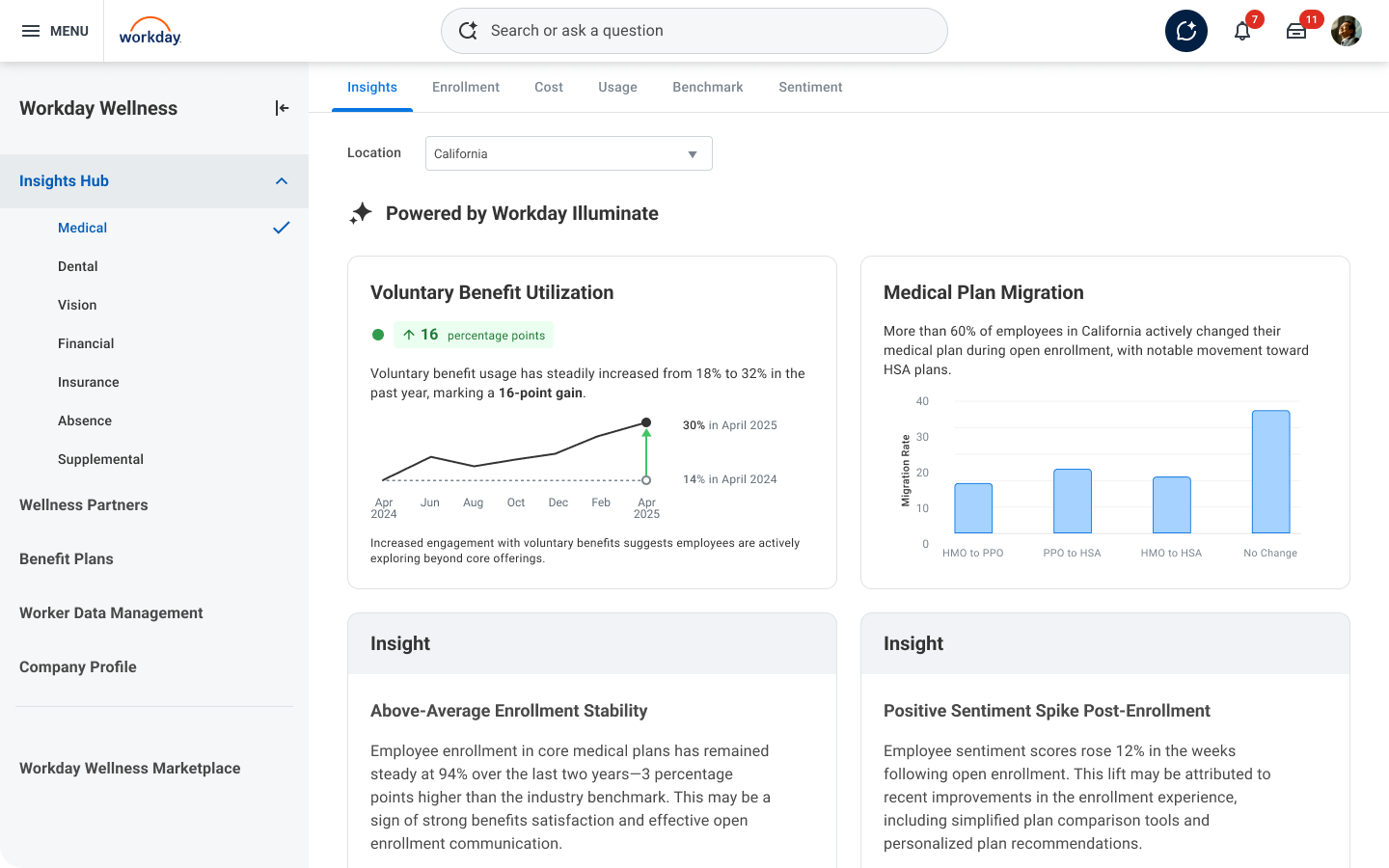The image size is (1389, 868).
Task: Open the Workday assistant chat icon
Action: (1185, 31)
